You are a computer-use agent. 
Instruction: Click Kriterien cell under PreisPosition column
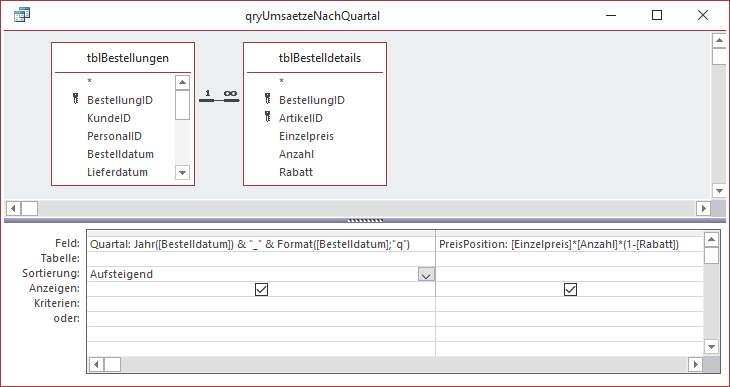(x=569, y=304)
